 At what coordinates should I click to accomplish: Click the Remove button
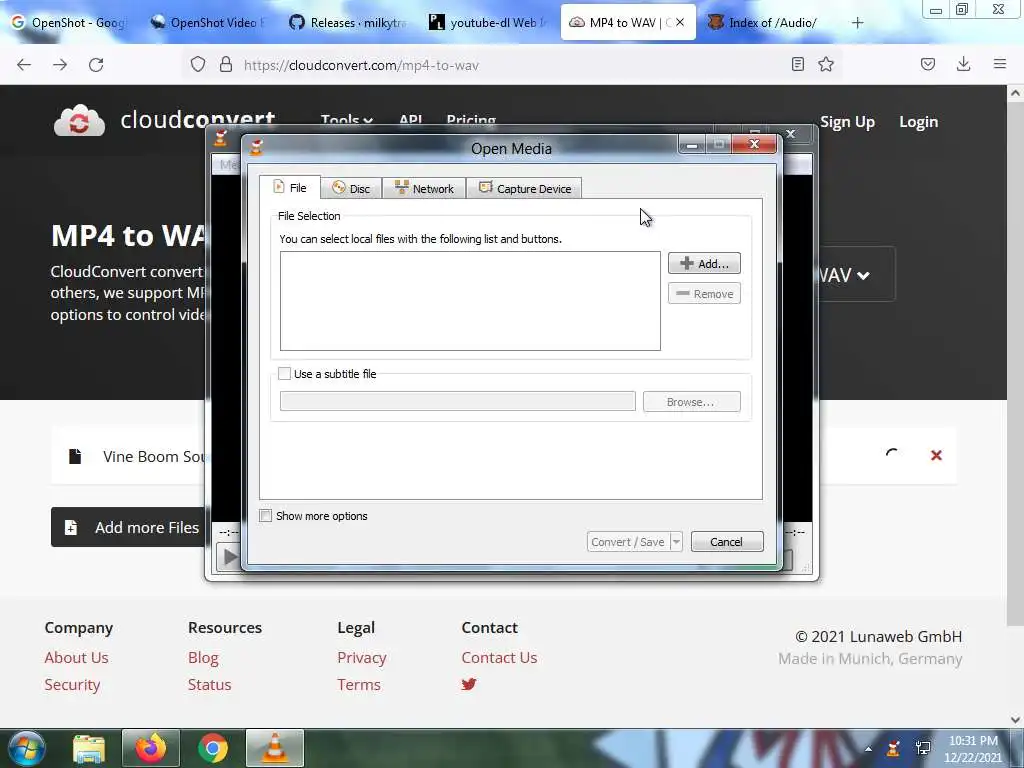click(704, 293)
